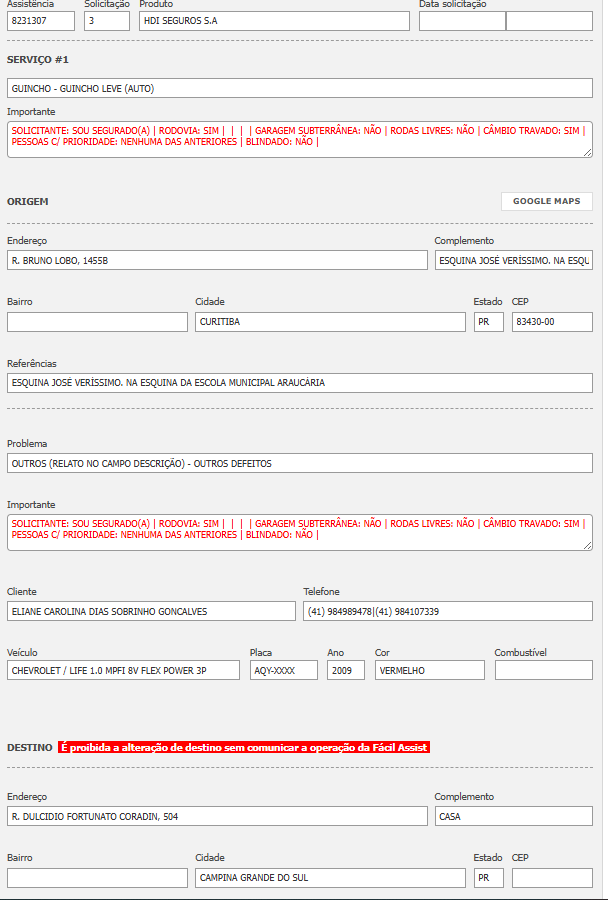
Task: Click the Assistência field showing 8231307
Action: 41,21
